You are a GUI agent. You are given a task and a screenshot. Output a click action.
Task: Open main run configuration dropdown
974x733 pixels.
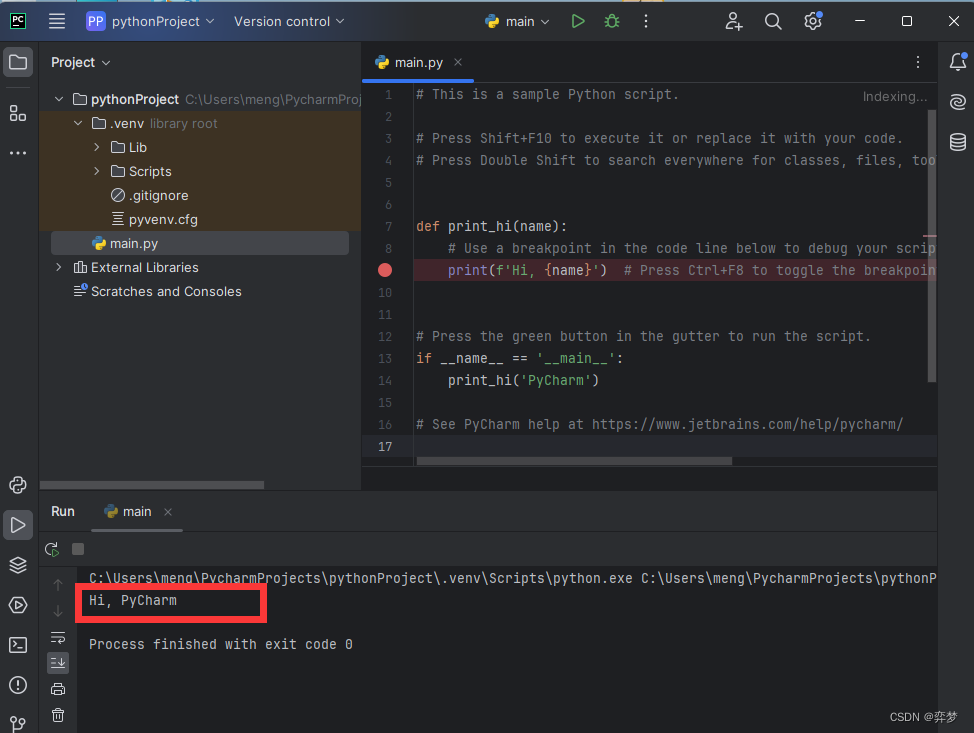517,21
